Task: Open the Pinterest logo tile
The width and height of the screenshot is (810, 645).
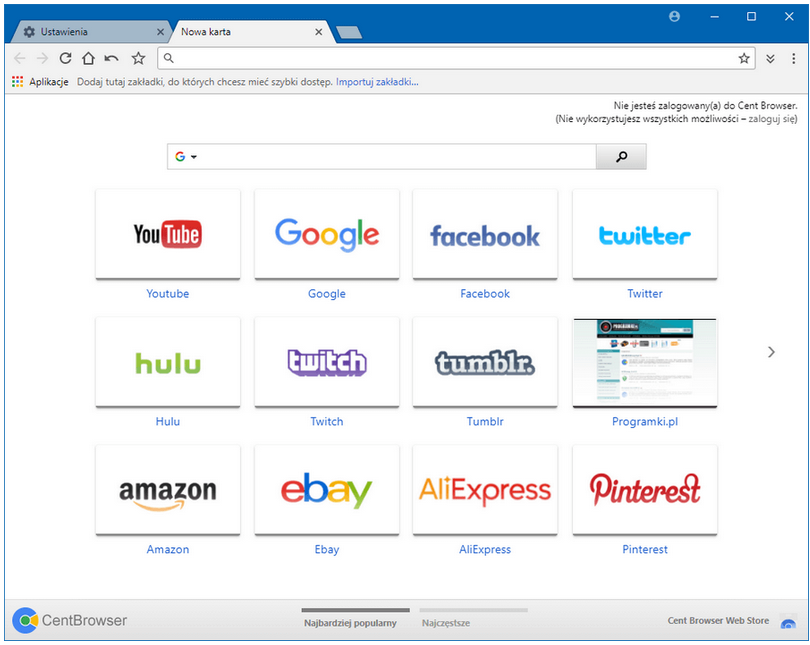Action: click(645, 490)
